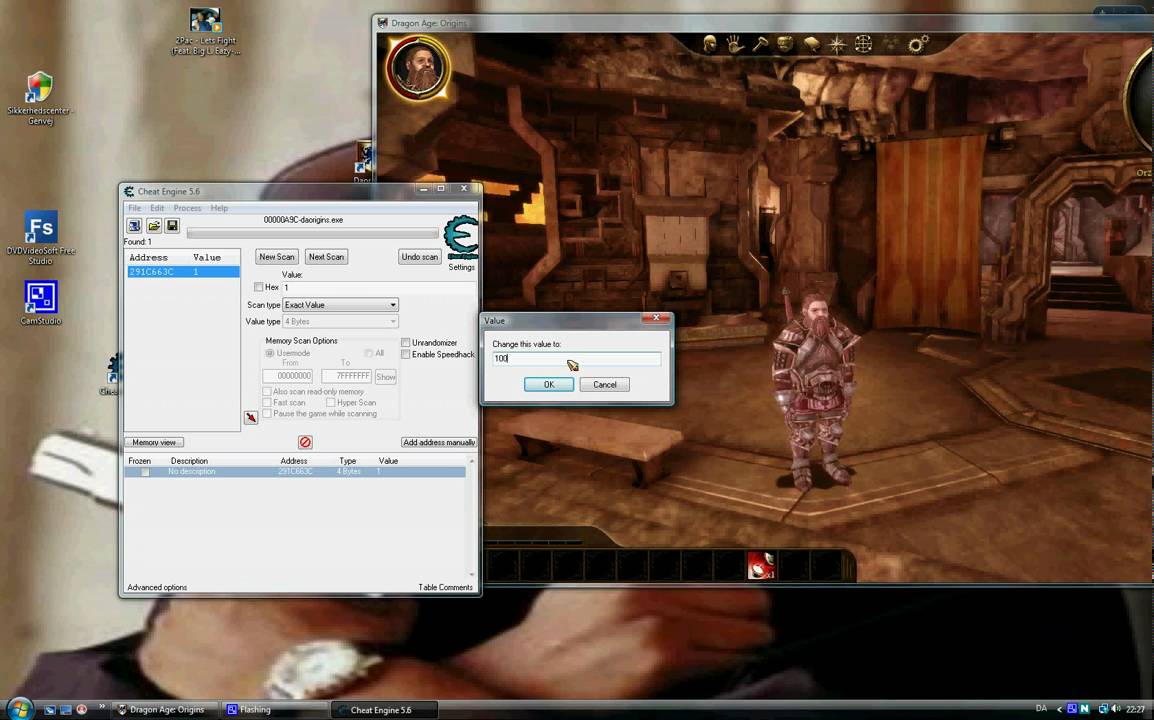Select found address 291C663C in results list
This screenshot has width=1154, height=720.
click(182, 272)
